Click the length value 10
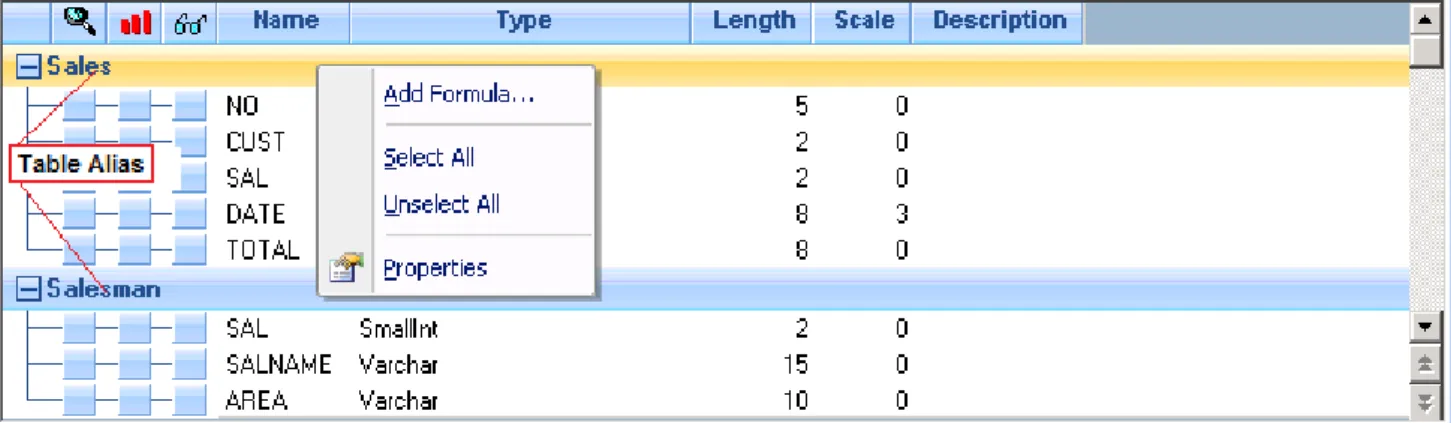 pyautogui.click(x=796, y=400)
